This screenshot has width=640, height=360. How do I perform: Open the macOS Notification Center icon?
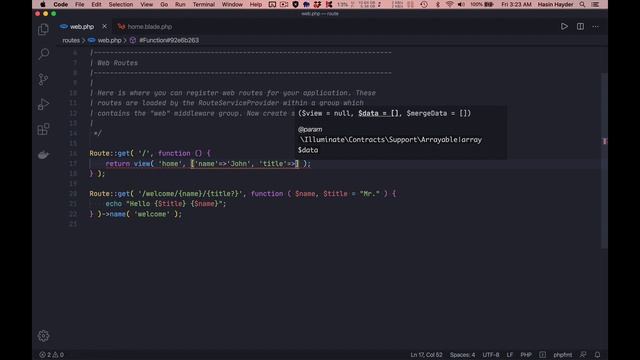pyautogui.click(x=595, y=4)
